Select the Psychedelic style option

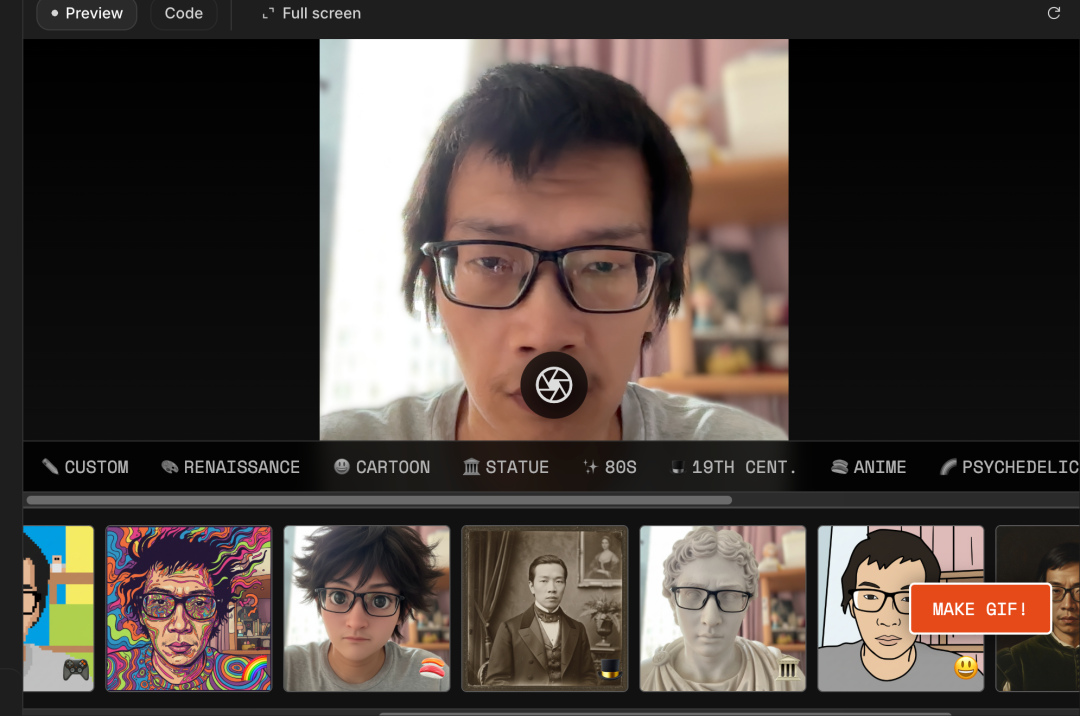pos(1008,467)
